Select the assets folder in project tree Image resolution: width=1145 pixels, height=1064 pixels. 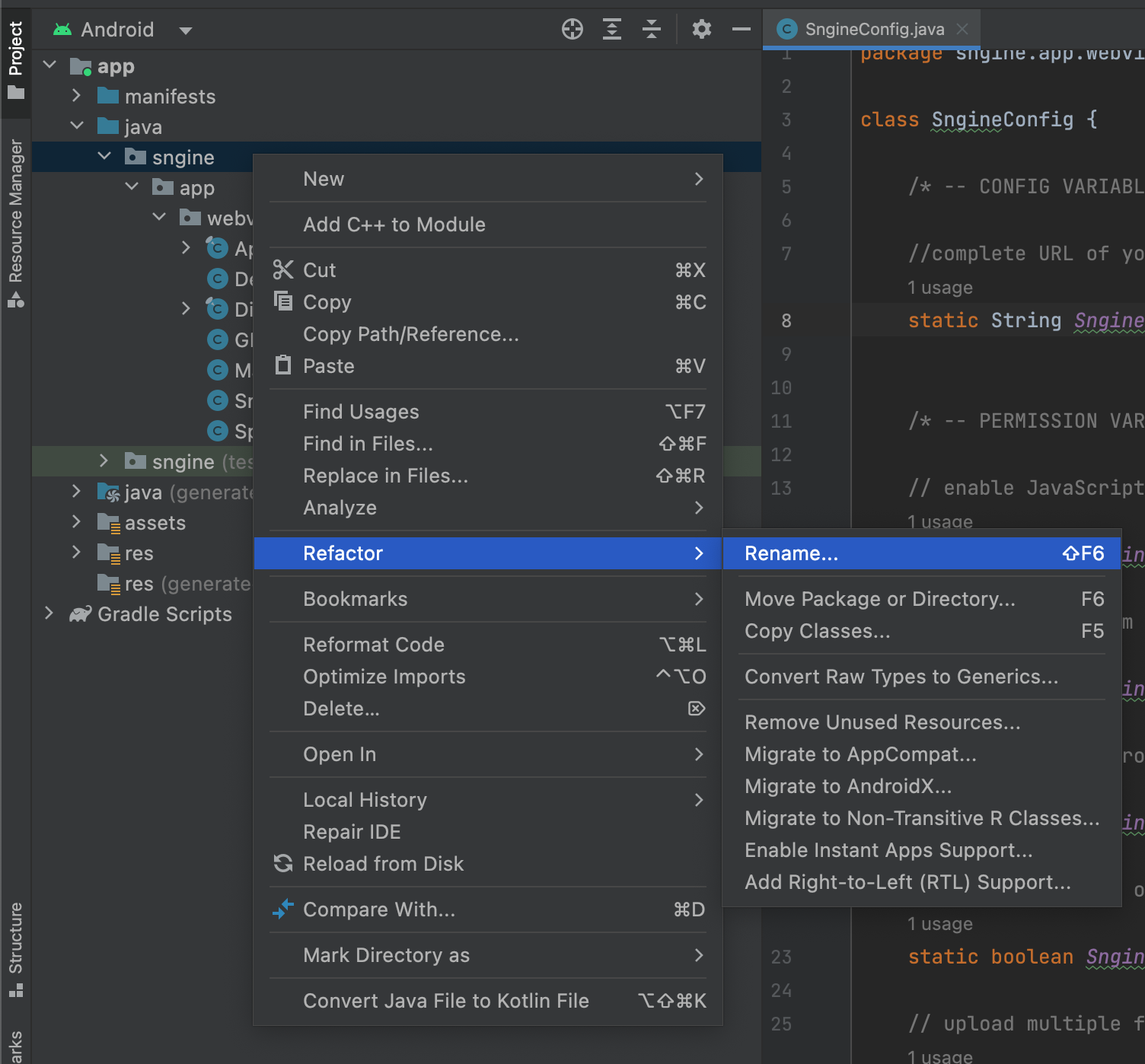155,523
